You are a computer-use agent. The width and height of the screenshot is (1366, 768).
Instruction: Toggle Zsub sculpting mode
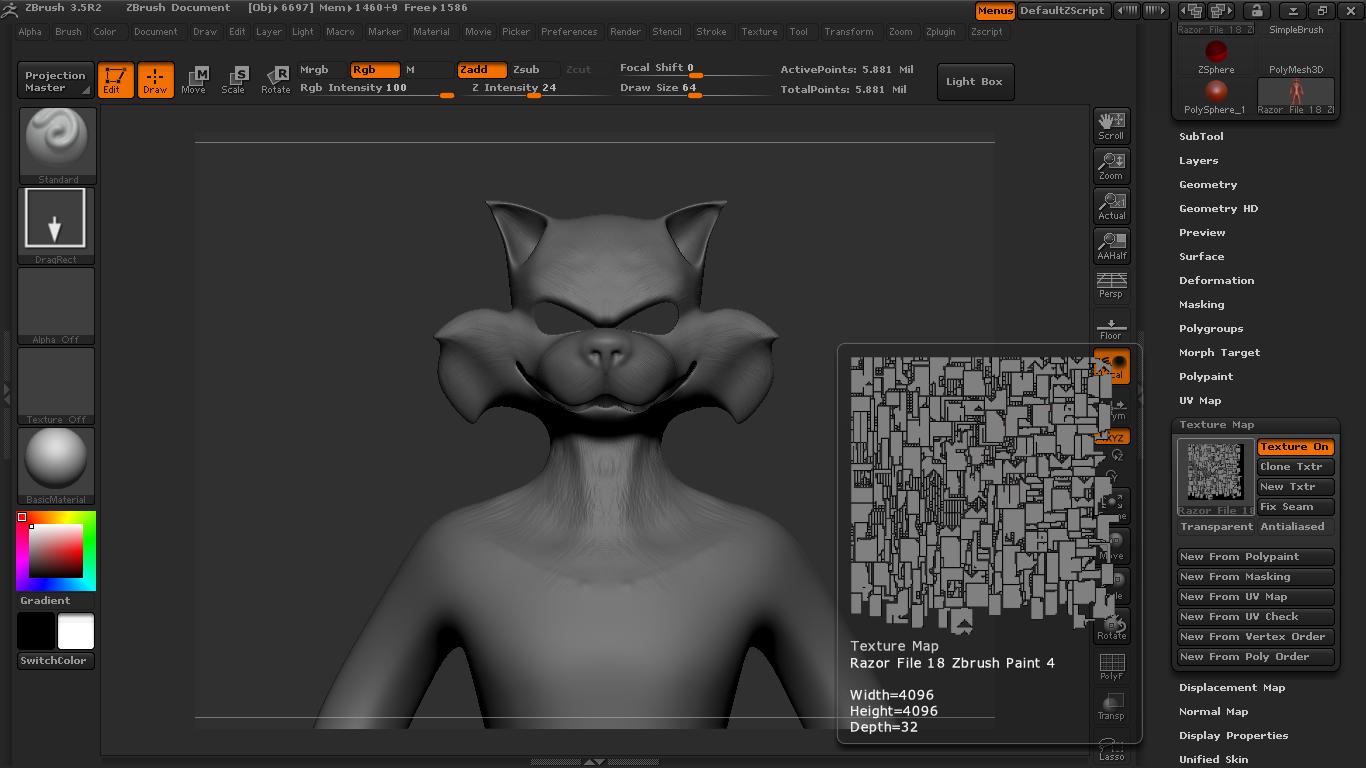pos(533,70)
